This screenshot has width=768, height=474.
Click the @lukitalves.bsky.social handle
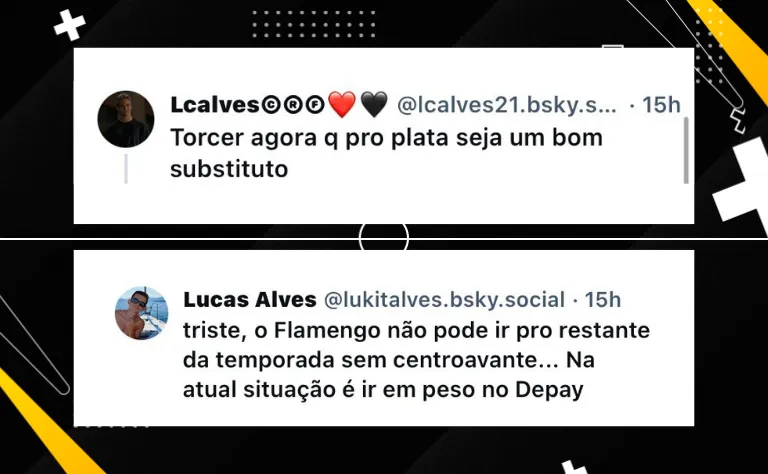[444, 300]
